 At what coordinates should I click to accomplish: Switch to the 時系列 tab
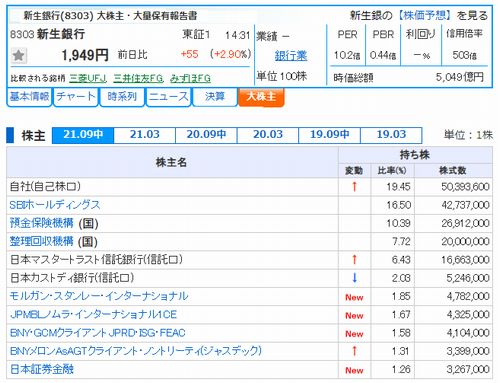click(x=122, y=97)
